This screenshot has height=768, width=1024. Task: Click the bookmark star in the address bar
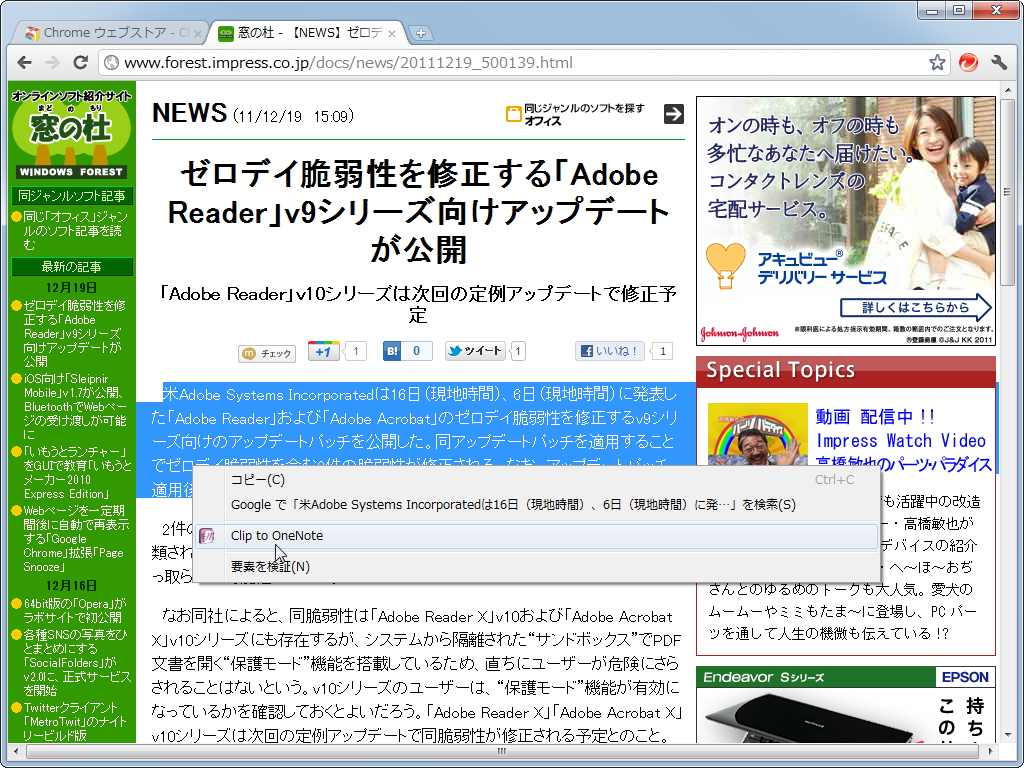(x=938, y=61)
